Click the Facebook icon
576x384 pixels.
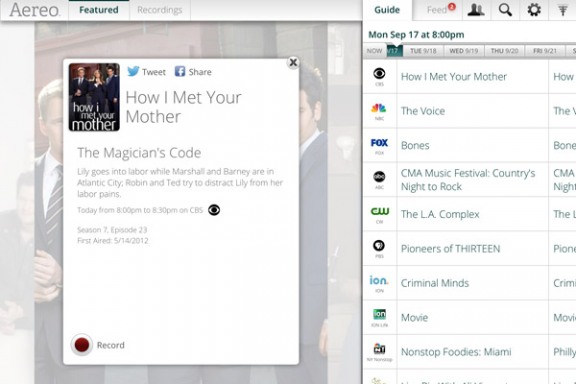tap(180, 71)
